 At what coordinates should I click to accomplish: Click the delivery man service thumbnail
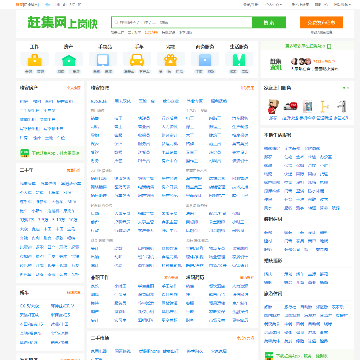[x=273, y=107]
